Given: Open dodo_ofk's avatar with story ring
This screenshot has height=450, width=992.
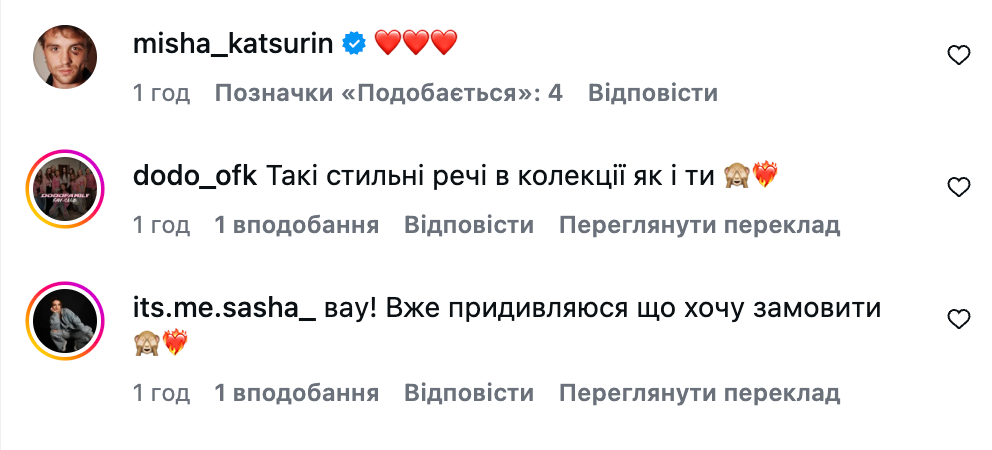Looking at the screenshot, I should coord(66,187).
